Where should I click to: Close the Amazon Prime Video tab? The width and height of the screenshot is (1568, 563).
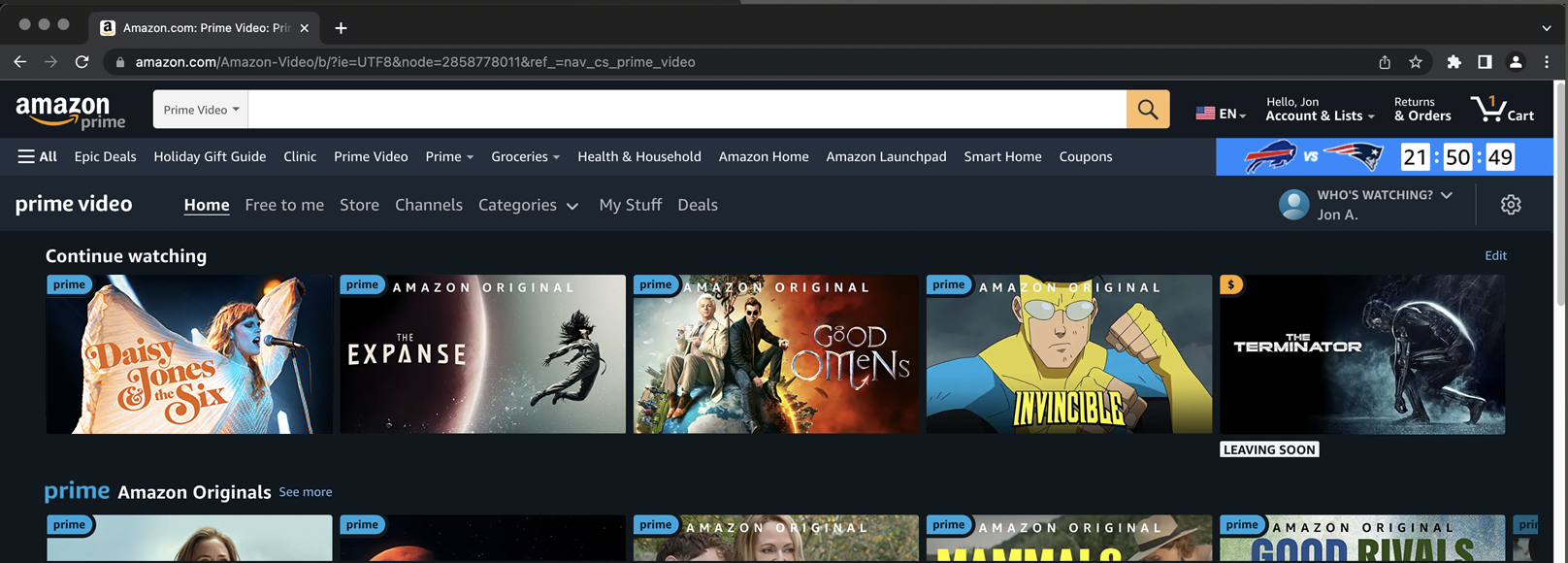pyautogui.click(x=304, y=28)
